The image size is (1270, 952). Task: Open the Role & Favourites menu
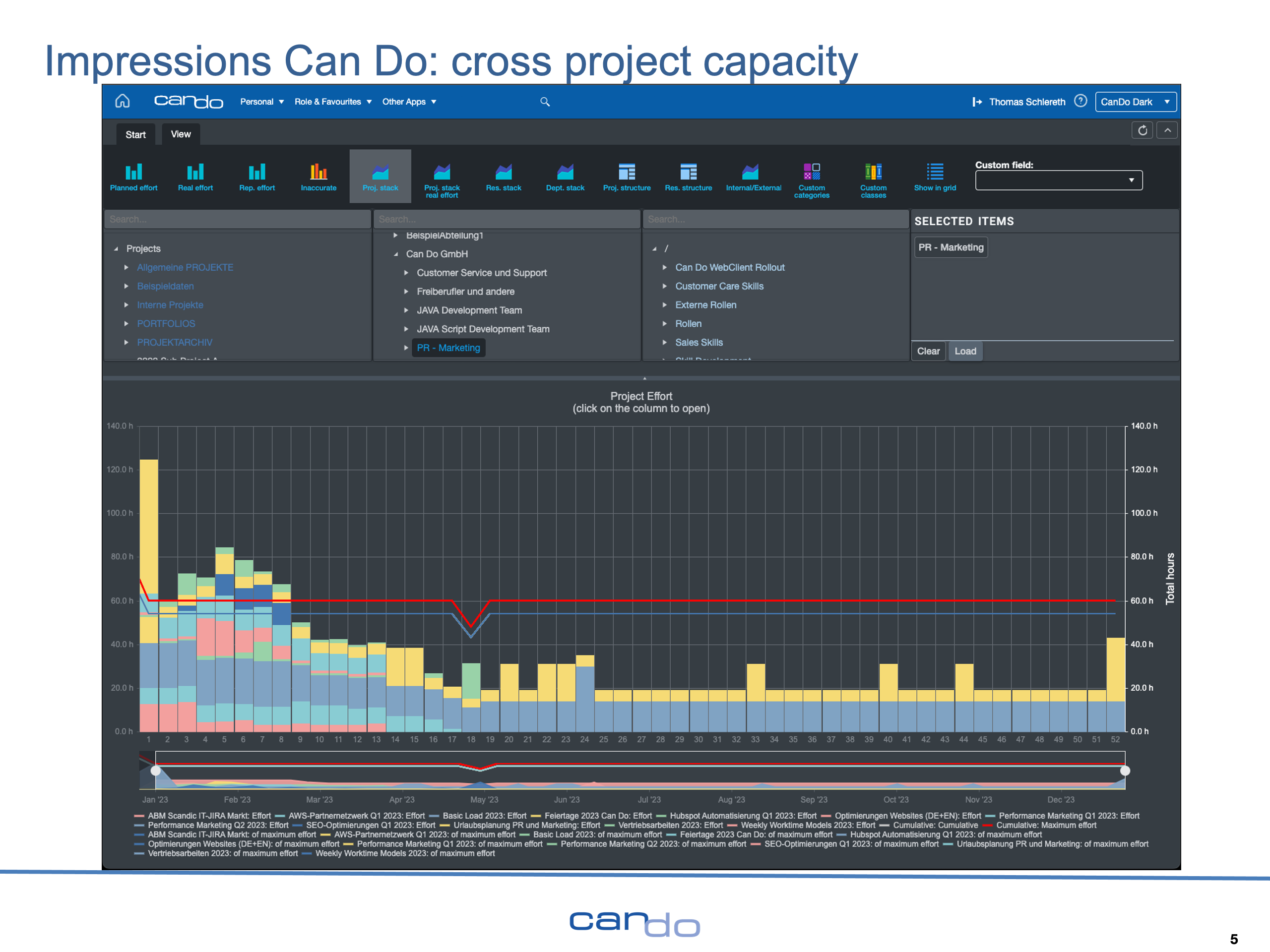[x=333, y=102]
